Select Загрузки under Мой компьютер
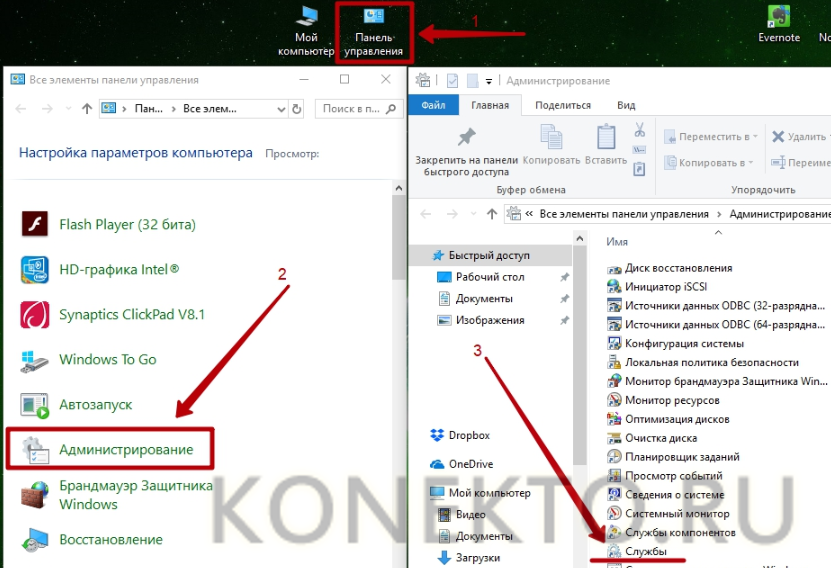The height and width of the screenshot is (568, 831). (x=469, y=557)
